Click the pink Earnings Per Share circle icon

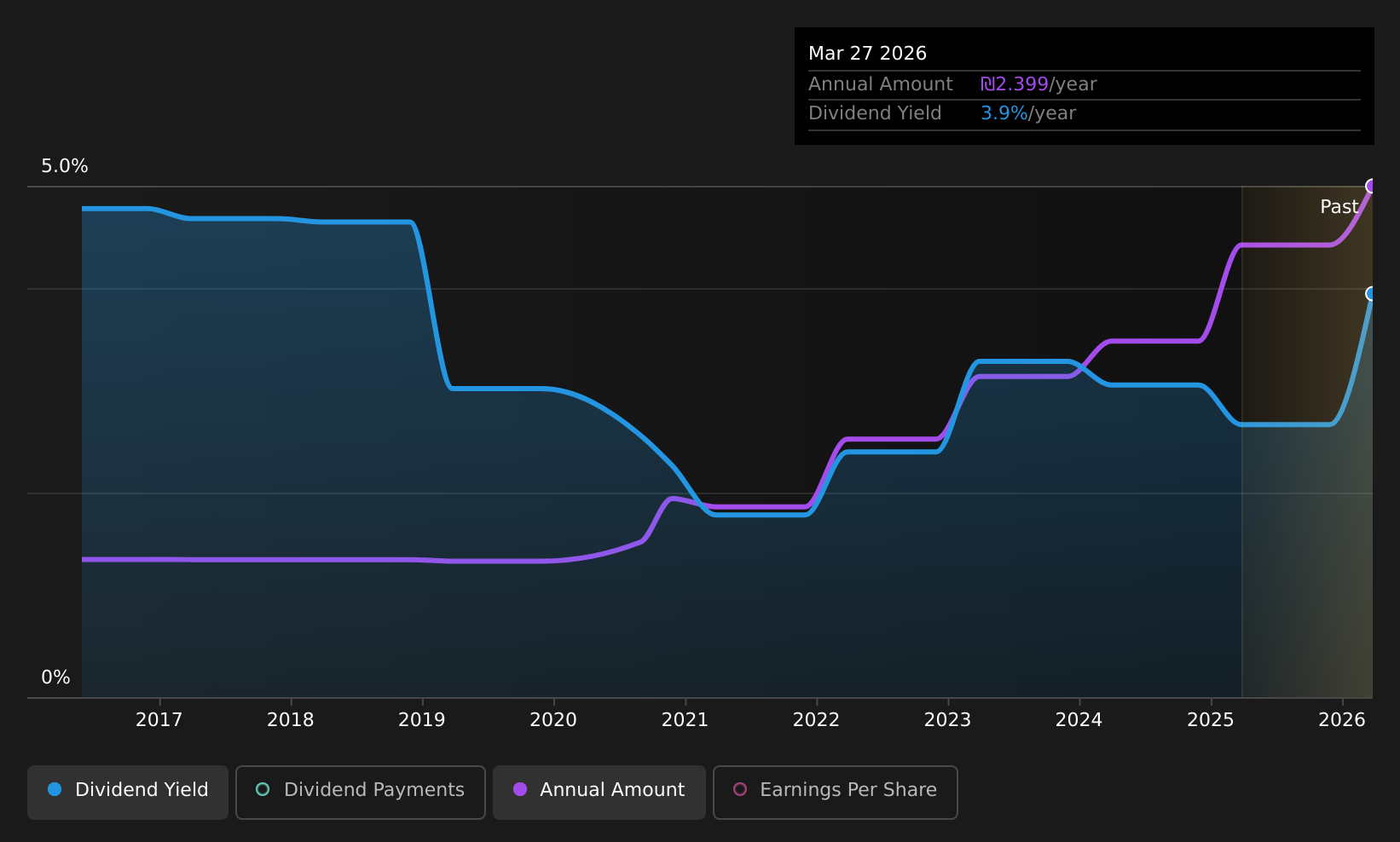[x=740, y=789]
